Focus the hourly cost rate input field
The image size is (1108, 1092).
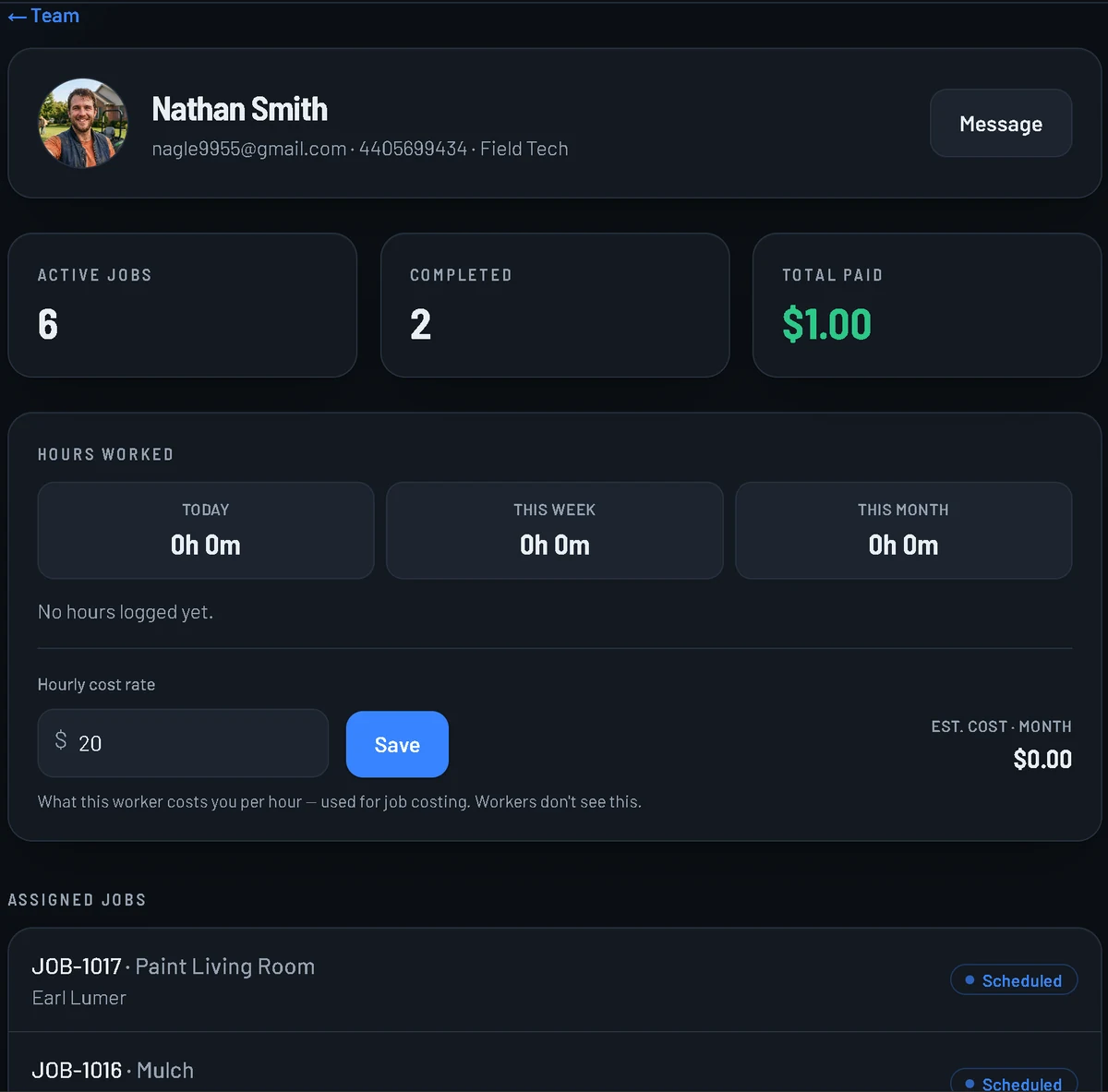pyautogui.click(x=183, y=743)
